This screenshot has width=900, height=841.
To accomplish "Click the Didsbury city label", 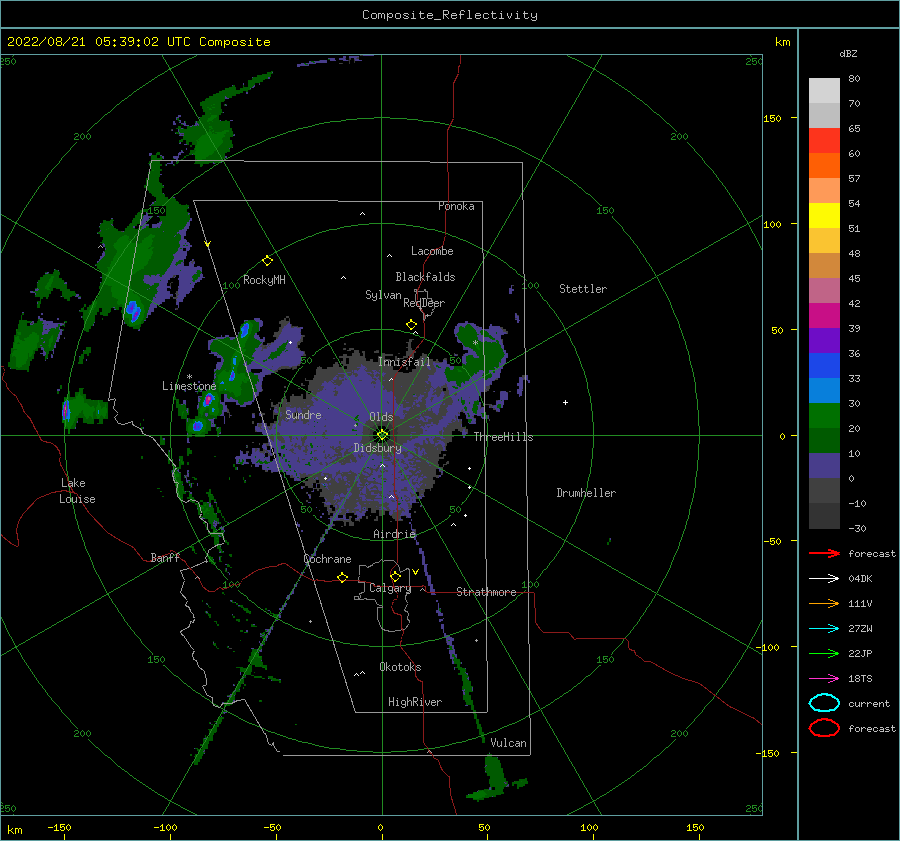I will (378, 448).
